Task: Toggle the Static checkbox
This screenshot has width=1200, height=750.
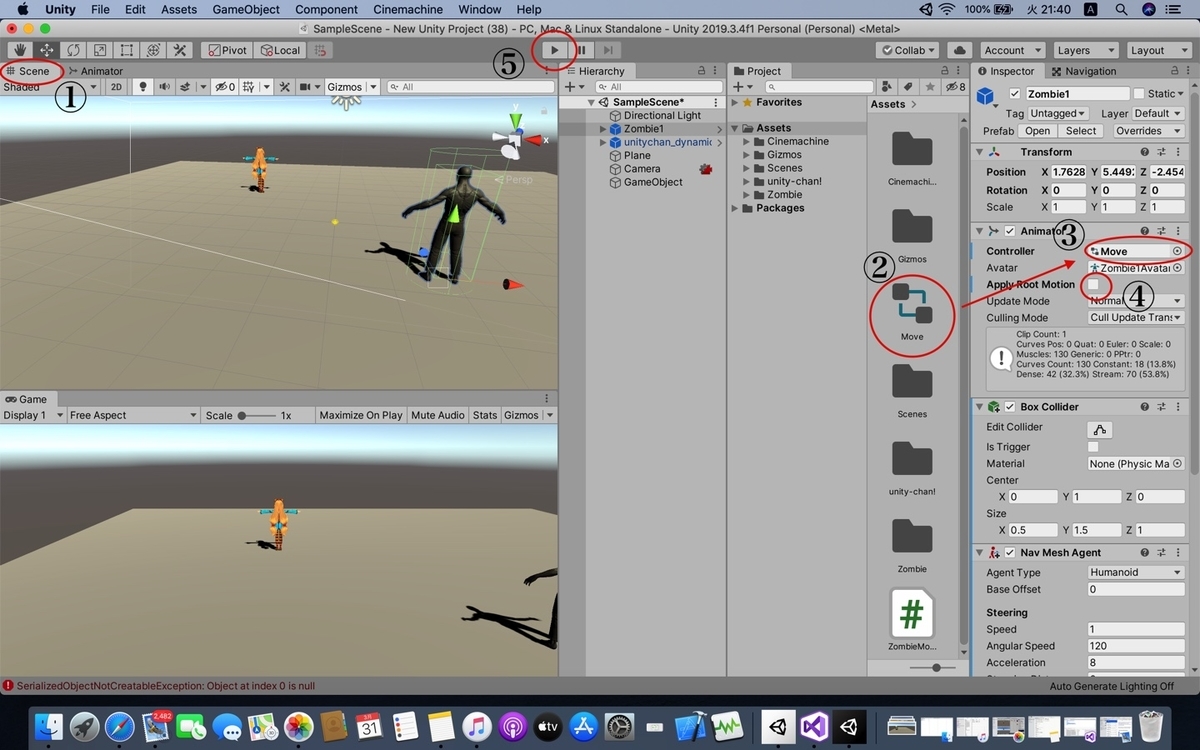Action: click(1139, 94)
